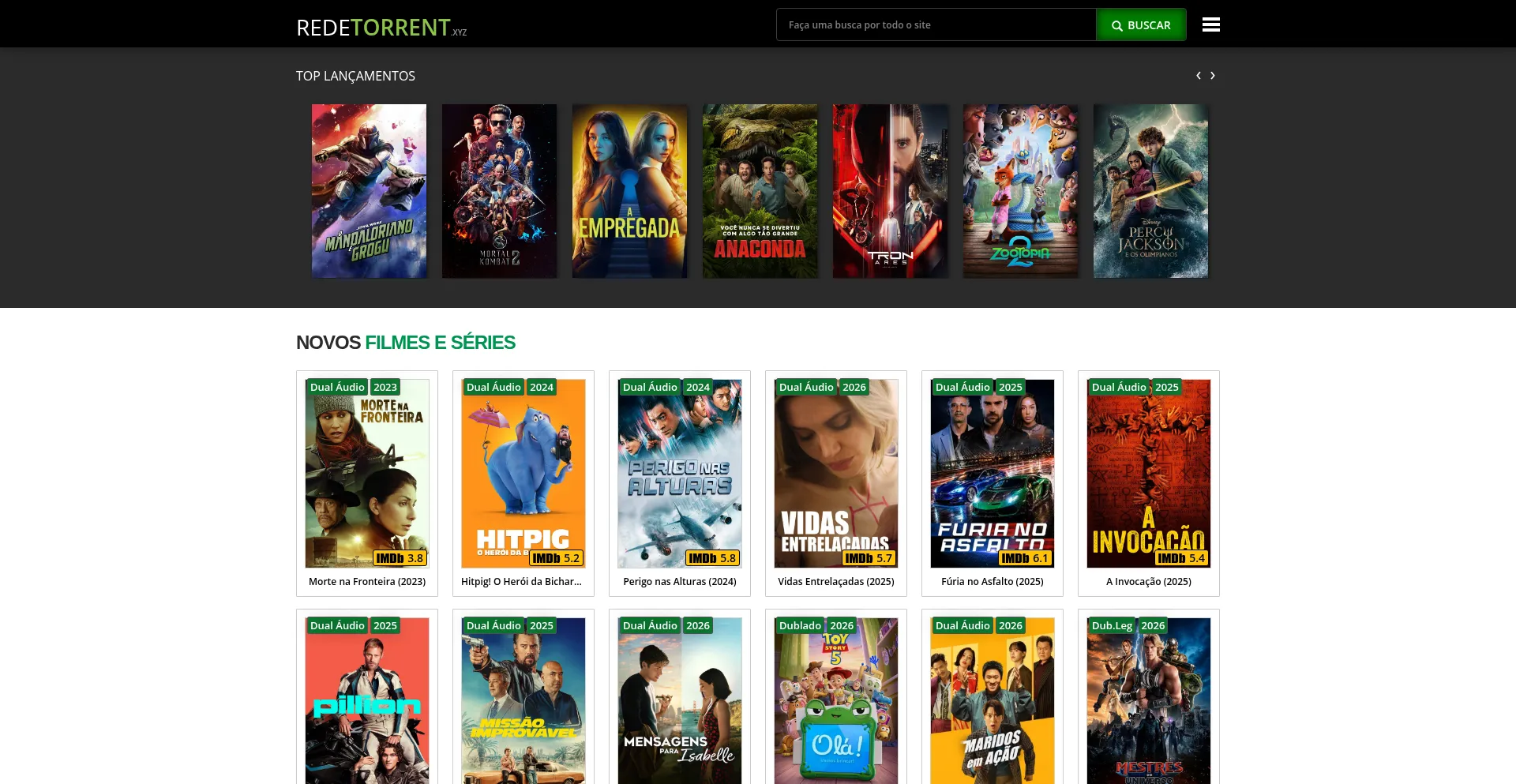The width and height of the screenshot is (1516, 784).
Task: Click Hitpig poster image
Action: click(x=523, y=474)
